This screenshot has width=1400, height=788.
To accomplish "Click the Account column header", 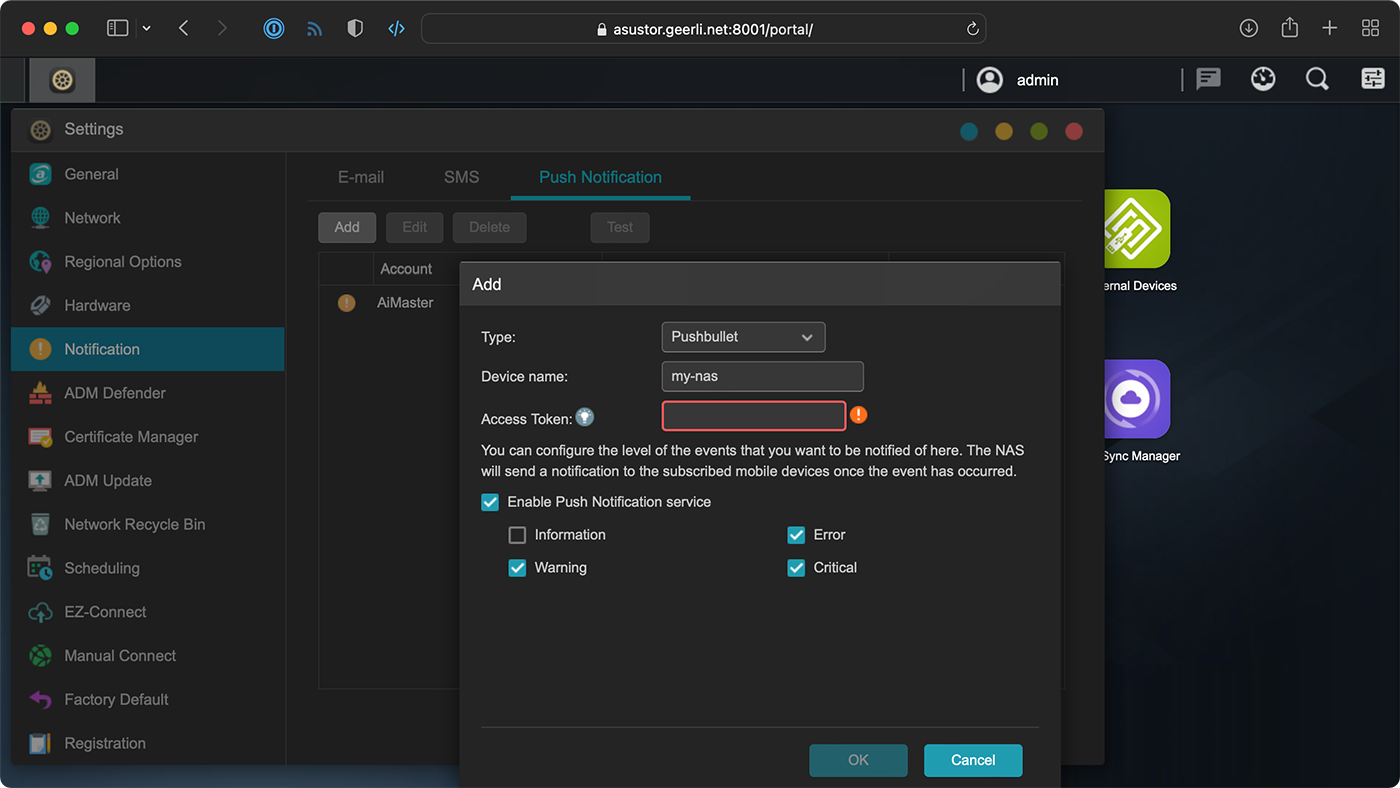I will [x=406, y=269].
